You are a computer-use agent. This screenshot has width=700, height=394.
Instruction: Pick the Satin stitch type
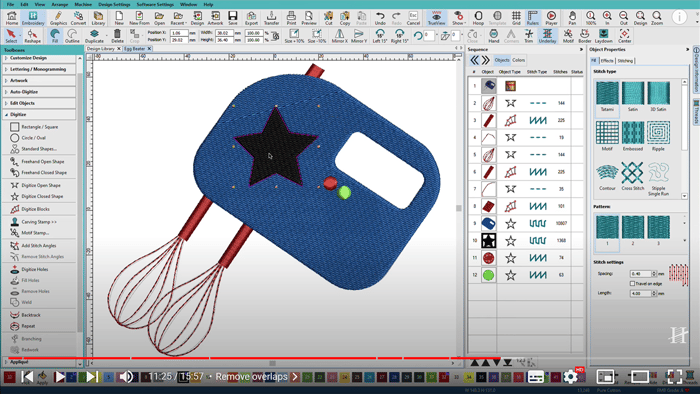coord(633,96)
